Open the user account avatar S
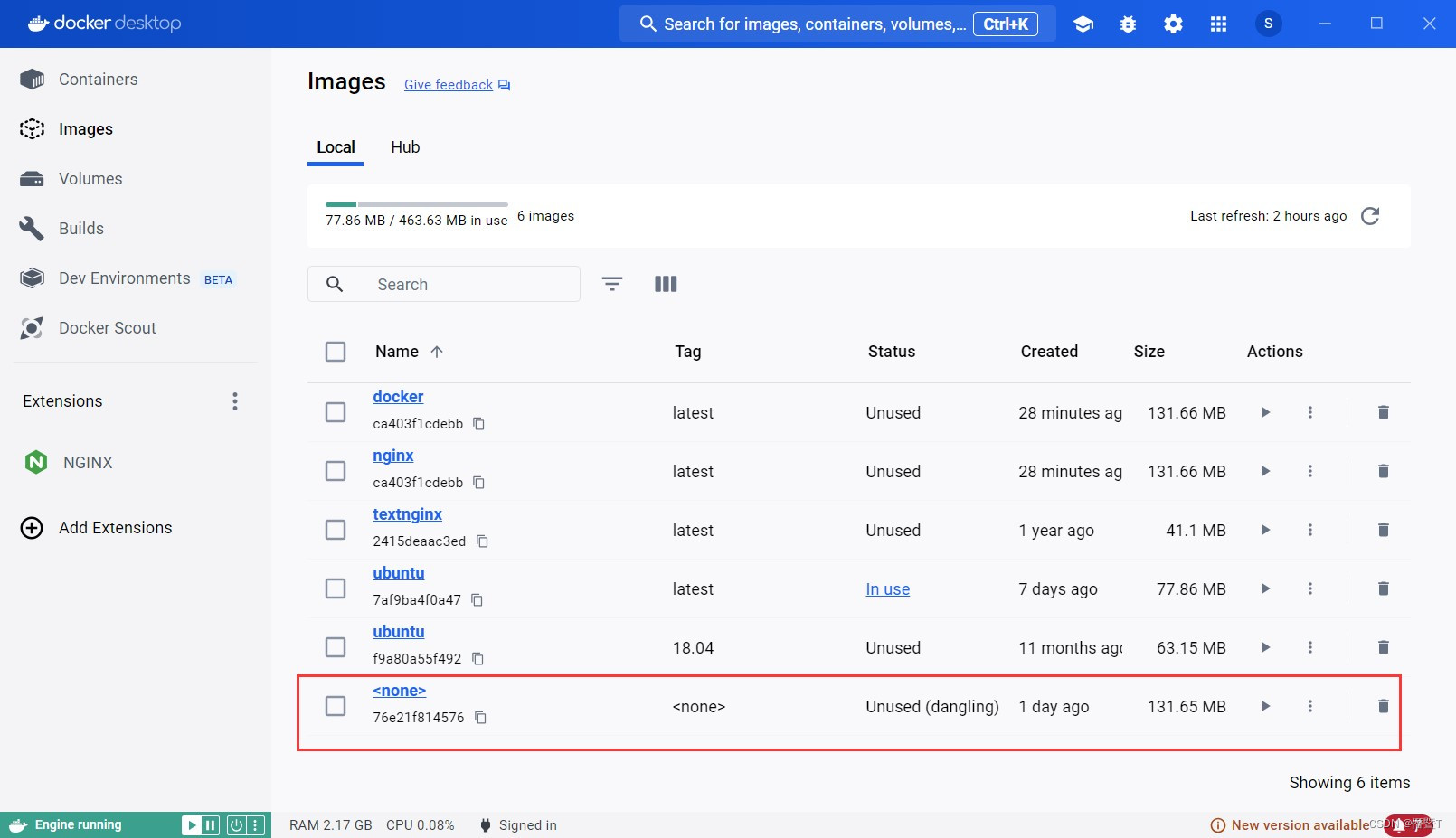This screenshot has width=1456, height=838. pos(1268,24)
